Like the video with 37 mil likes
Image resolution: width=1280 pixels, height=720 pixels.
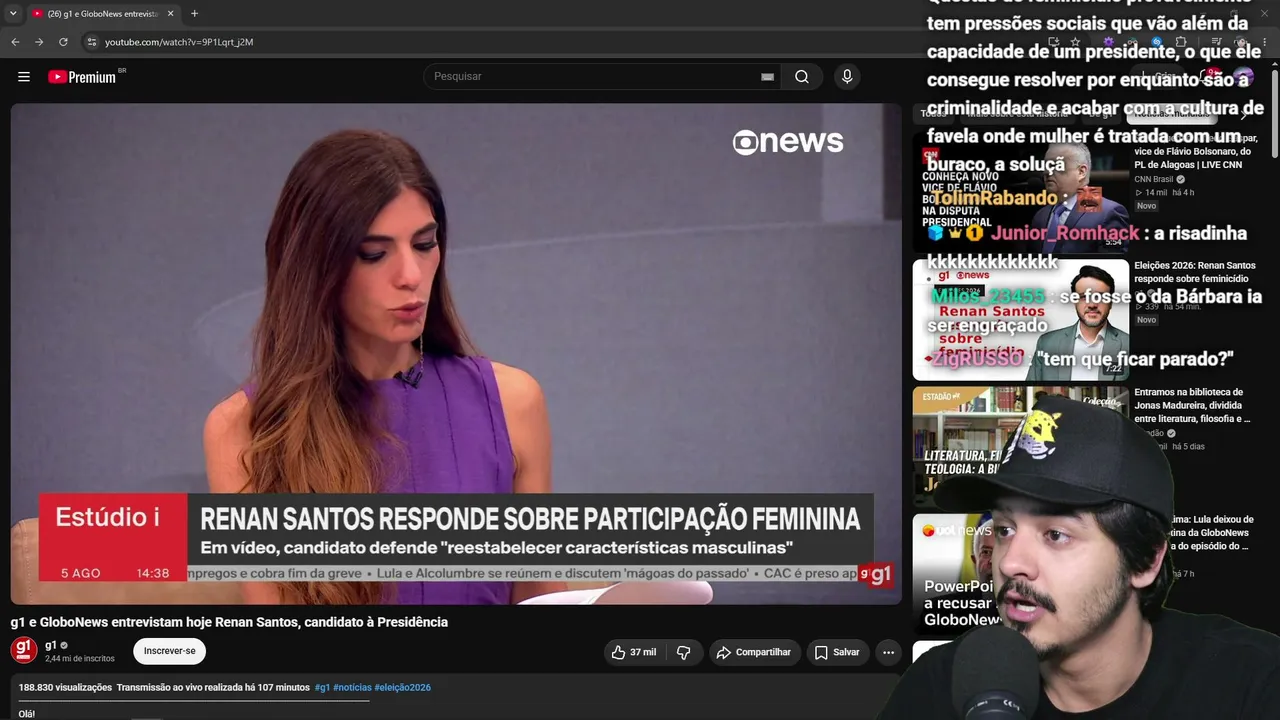point(634,652)
